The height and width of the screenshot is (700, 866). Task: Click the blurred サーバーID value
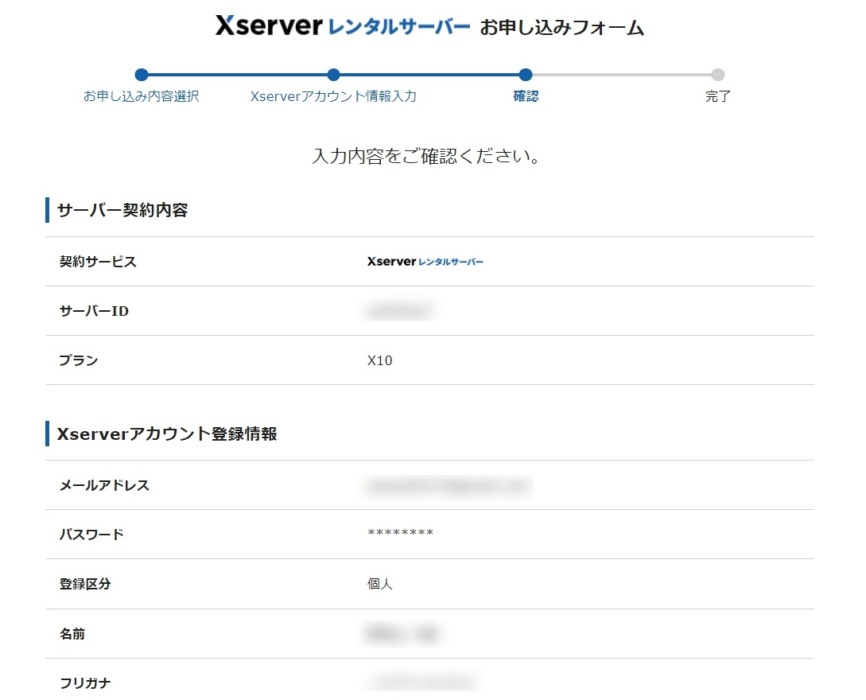[x=400, y=311]
